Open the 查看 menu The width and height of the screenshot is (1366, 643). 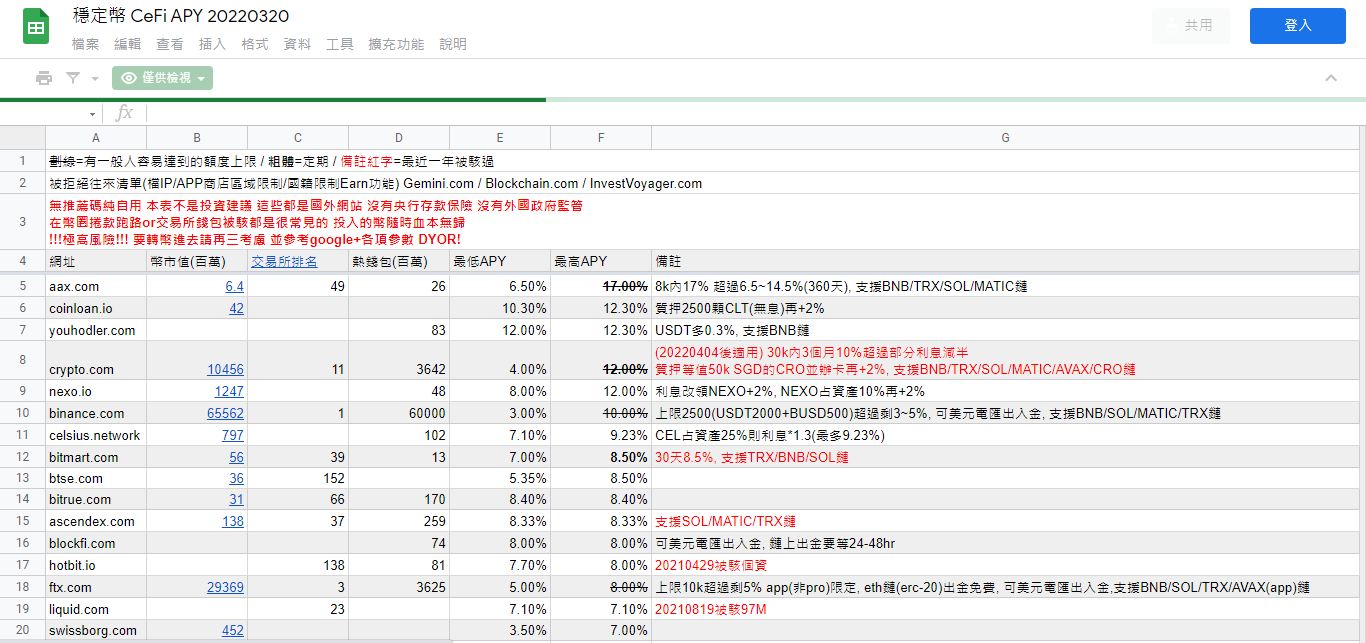pos(170,44)
